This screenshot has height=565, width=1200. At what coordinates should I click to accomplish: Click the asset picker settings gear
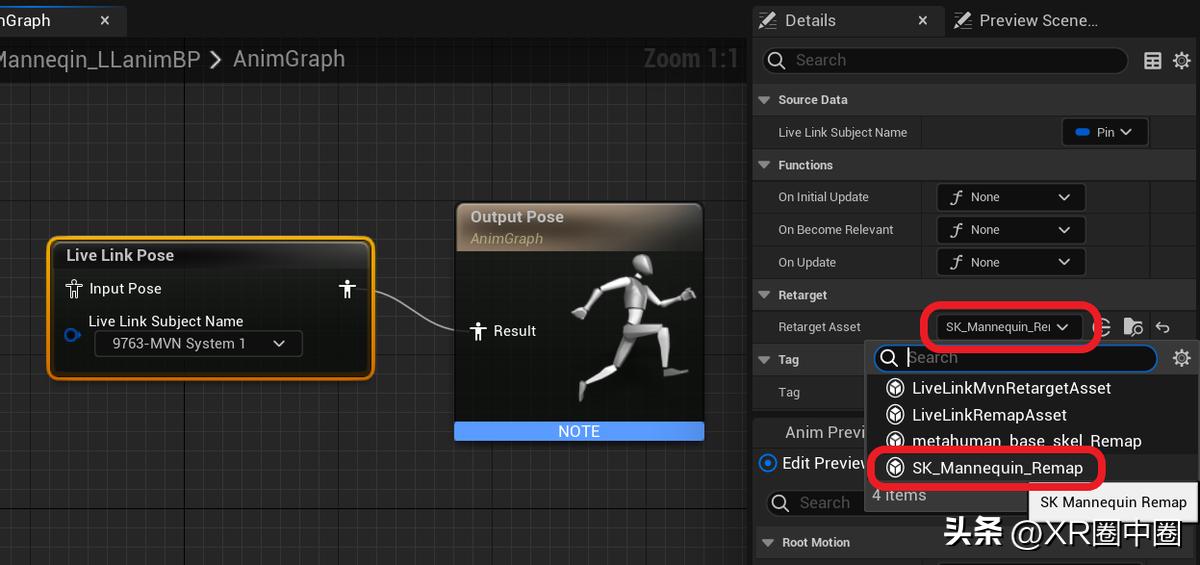pos(1181,358)
